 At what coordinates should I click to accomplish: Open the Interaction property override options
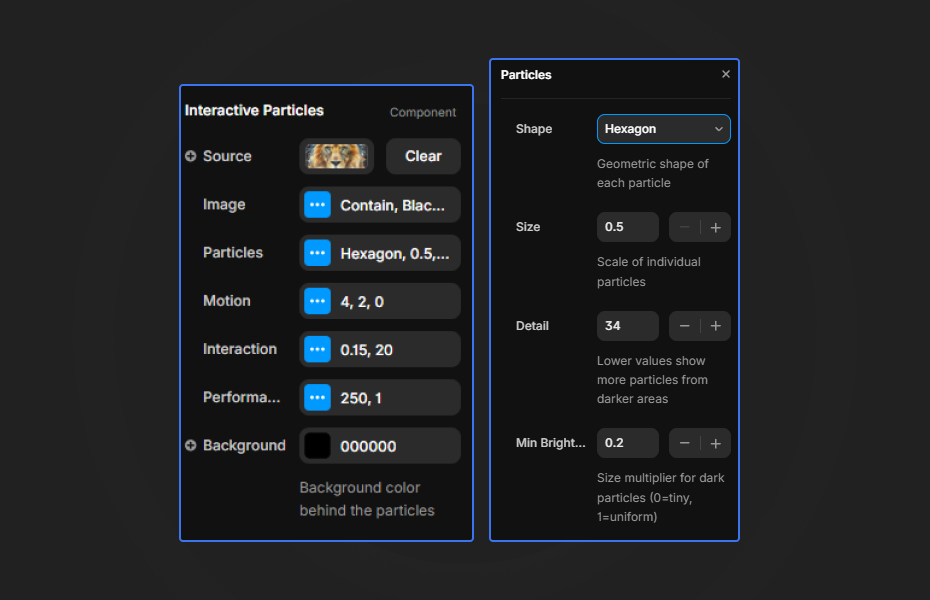pos(317,349)
